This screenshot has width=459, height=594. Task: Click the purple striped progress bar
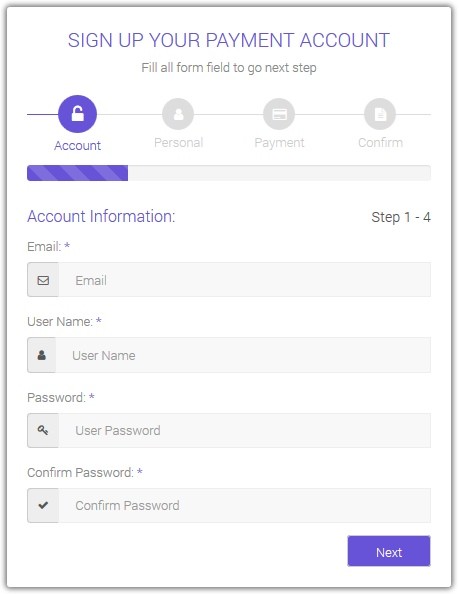(78, 173)
